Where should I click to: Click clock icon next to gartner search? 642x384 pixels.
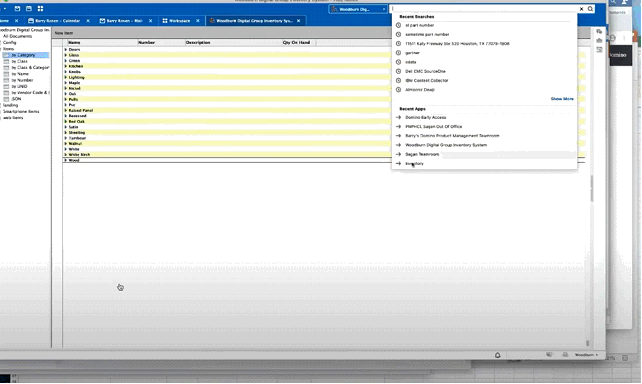pyautogui.click(x=398, y=53)
